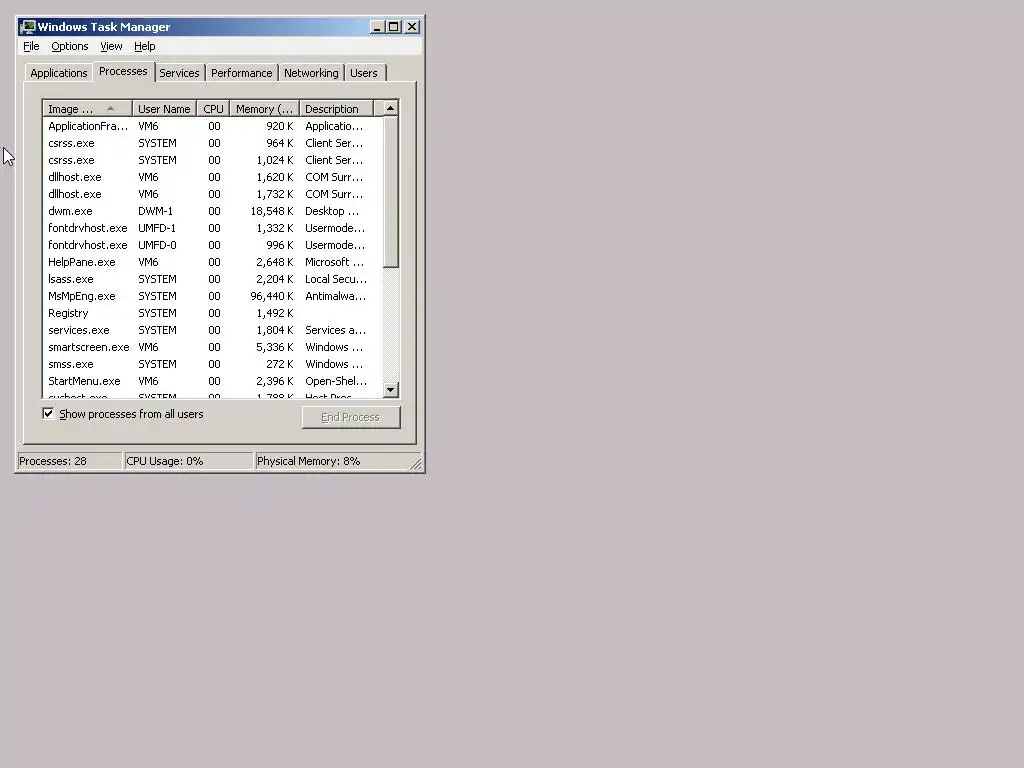Select the smartscreen.exe process
1024x768 pixels.
coord(212,347)
